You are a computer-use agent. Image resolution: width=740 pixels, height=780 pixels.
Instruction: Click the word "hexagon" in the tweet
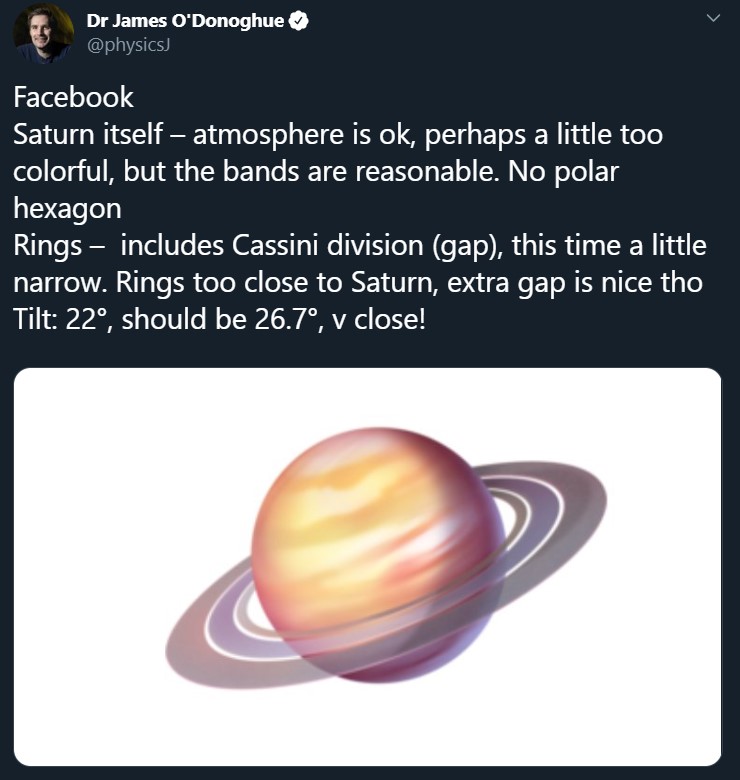point(67,208)
